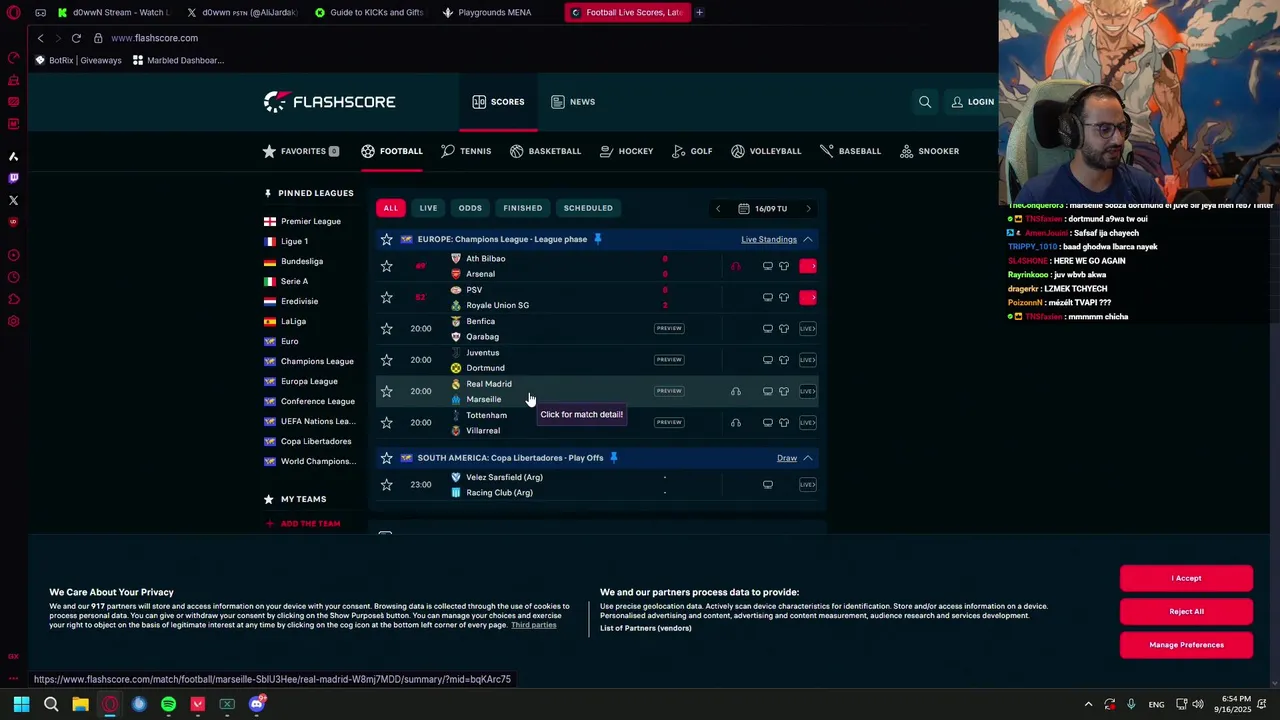Screen dimensions: 1280x720
Task: Open Preview for Benfica vs Qarabag
Action: click(x=669, y=328)
